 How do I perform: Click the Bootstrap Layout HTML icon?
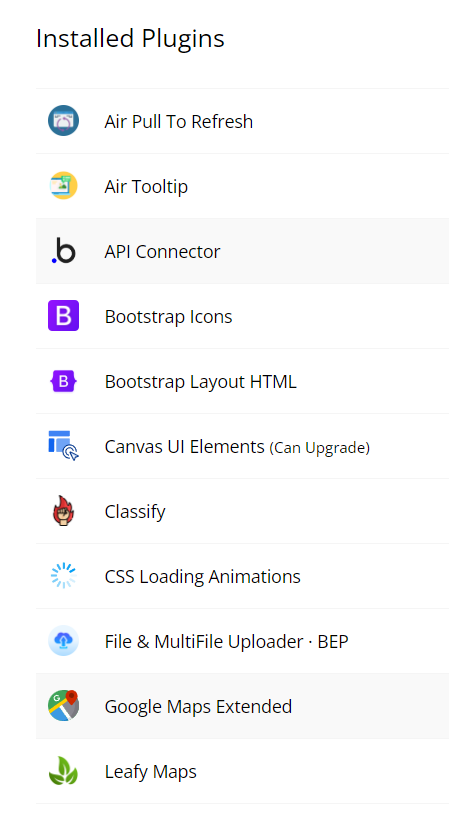(63, 381)
